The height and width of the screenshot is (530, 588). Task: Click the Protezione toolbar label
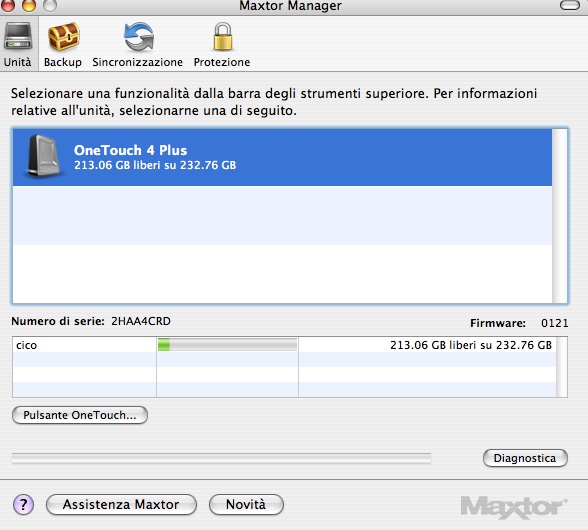222,62
